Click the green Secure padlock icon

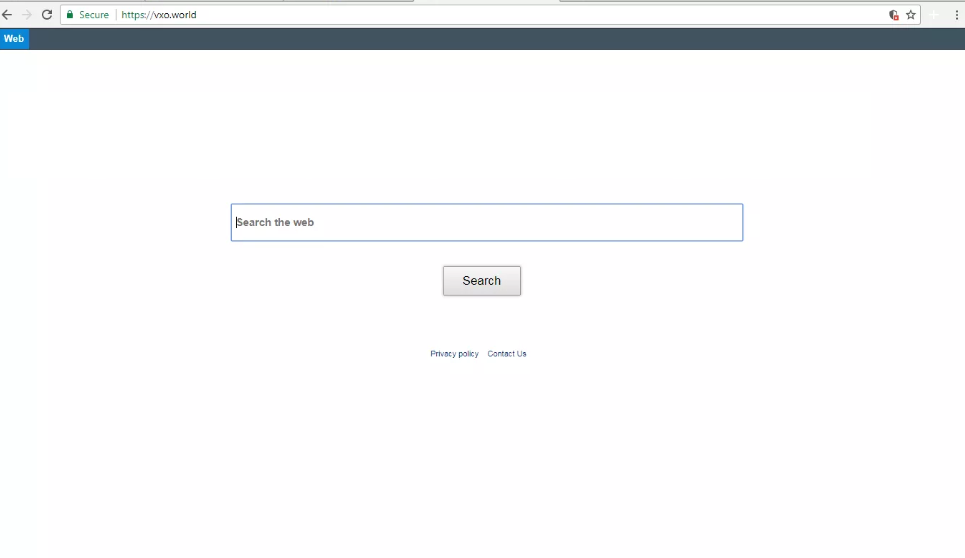tap(70, 15)
